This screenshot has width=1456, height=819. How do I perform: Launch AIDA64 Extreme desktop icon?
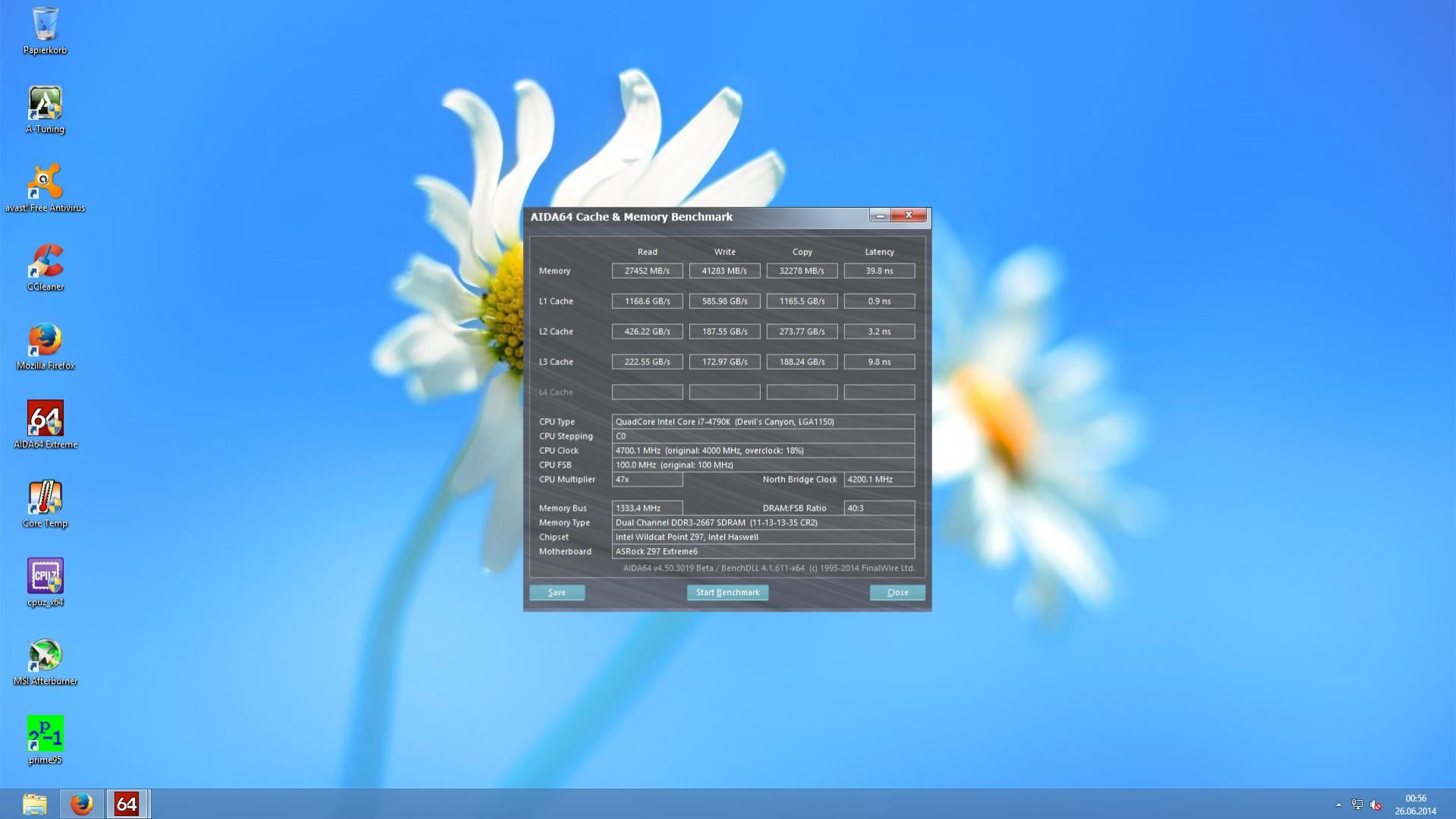[45, 425]
